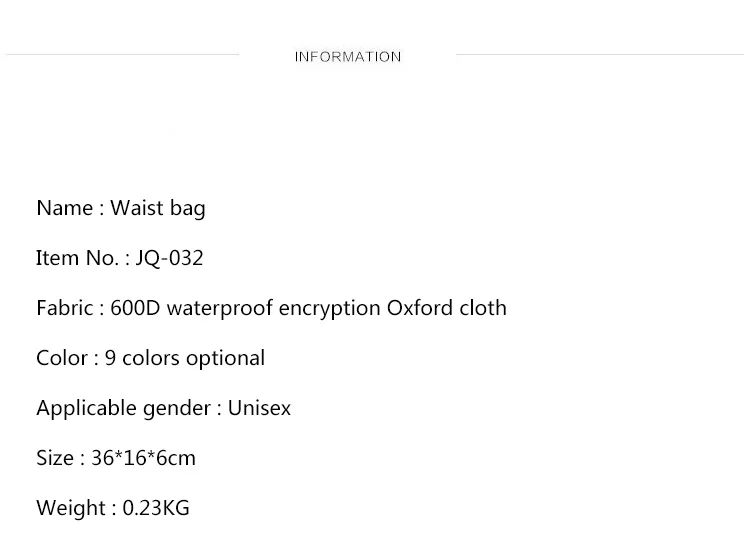750x544 pixels.
Task: Click the INFORMATION heading
Action: (348, 57)
